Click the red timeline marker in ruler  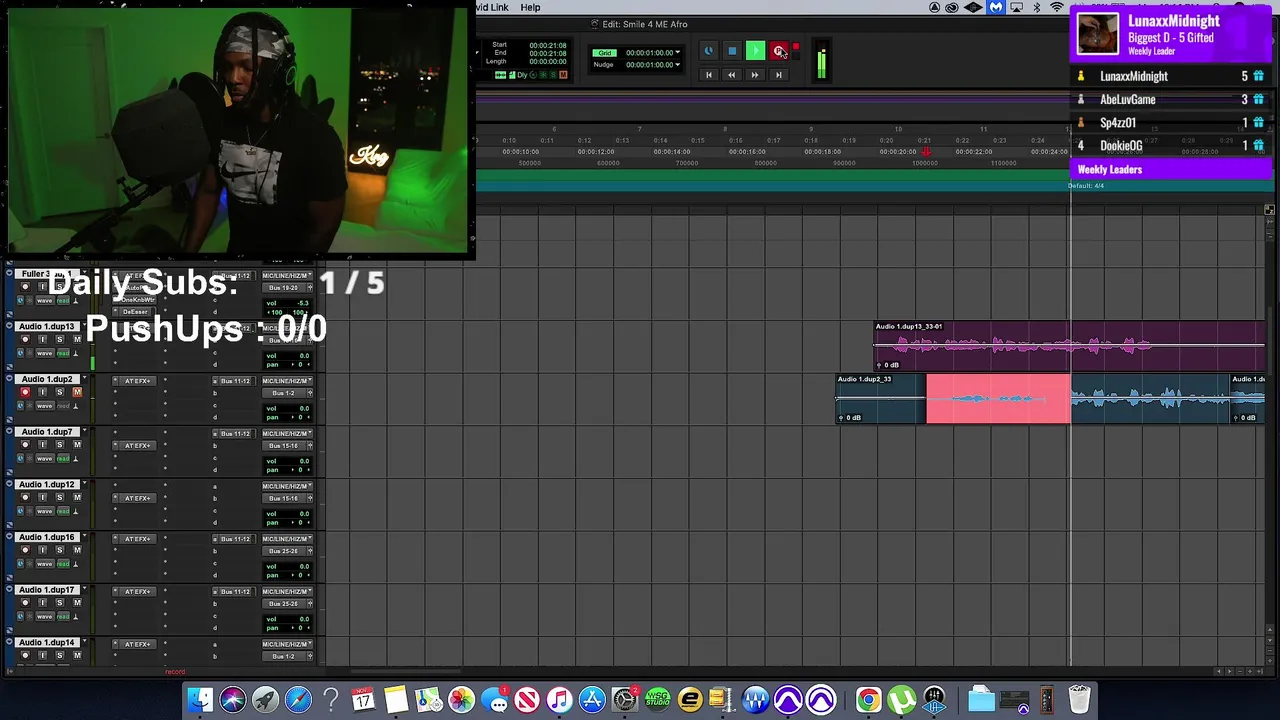coord(926,152)
